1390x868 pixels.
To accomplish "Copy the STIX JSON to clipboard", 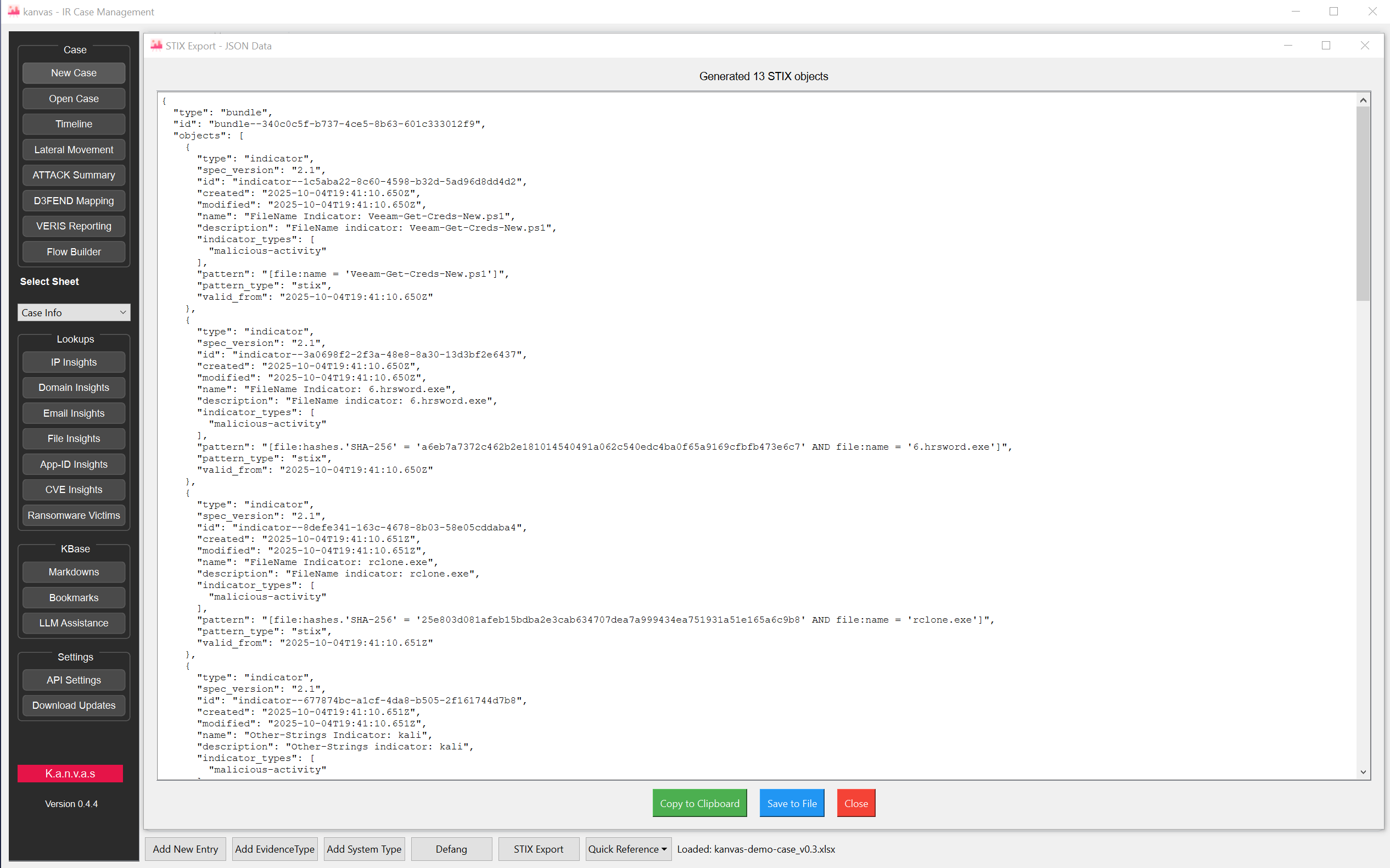I will pyautogui.click(x=699, y=803).
